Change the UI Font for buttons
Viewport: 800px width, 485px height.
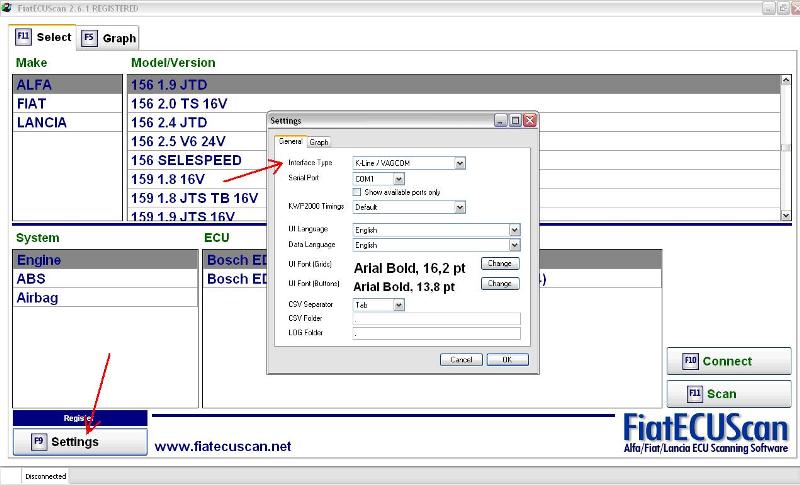click(500, 284)
